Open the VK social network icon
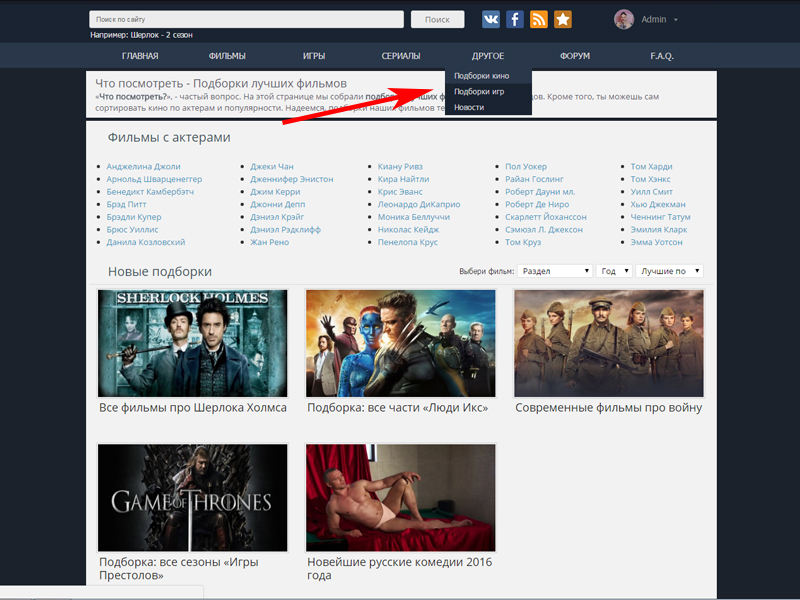The width and height of the screenshot is (800, 600). tap(490, 19)
